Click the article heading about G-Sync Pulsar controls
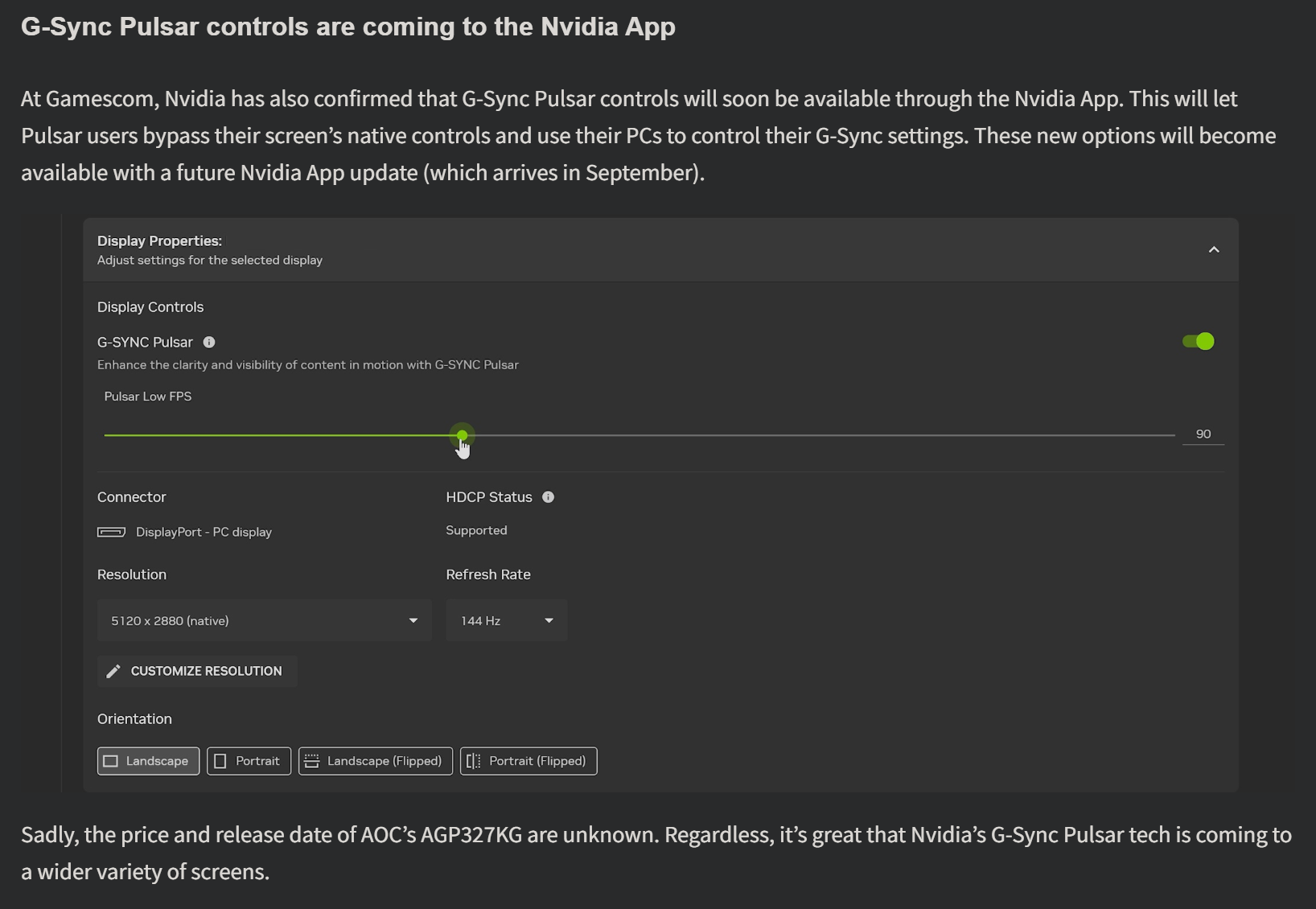 (x=348, y=27)
